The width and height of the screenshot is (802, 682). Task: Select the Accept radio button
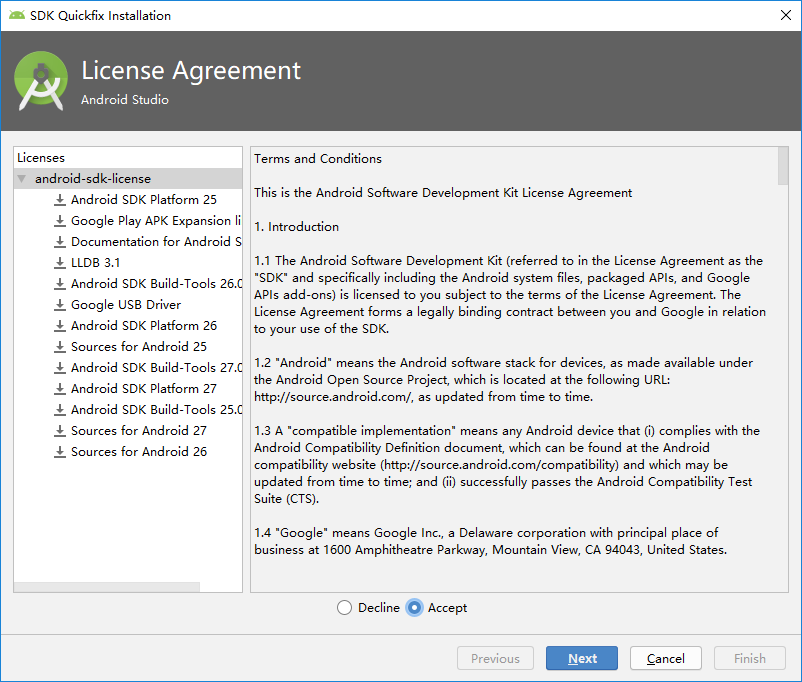pyautogui.click(x=414, y=607)
